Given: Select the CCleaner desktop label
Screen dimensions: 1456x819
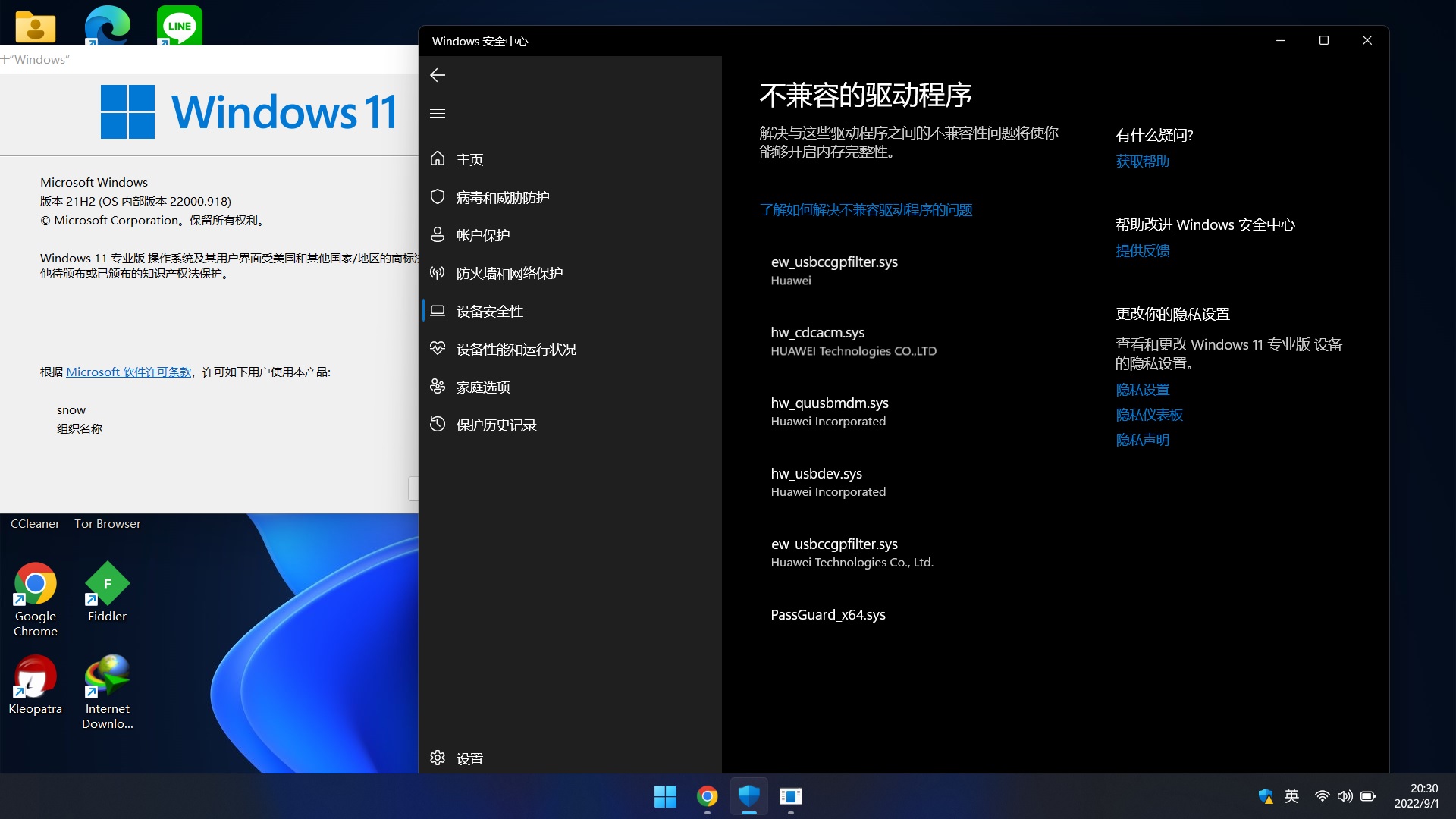Looking at the screenshot, I should coord(35,524).
